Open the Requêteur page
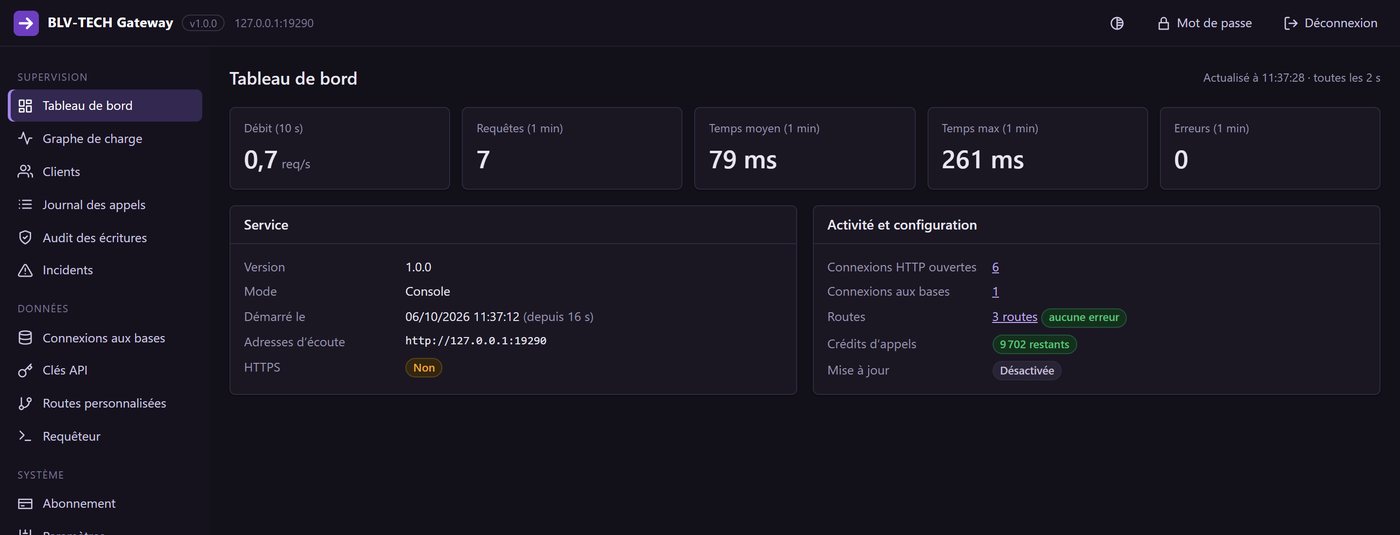Image resolution: width=1400 pixels, height=535 pixels. 105,436
